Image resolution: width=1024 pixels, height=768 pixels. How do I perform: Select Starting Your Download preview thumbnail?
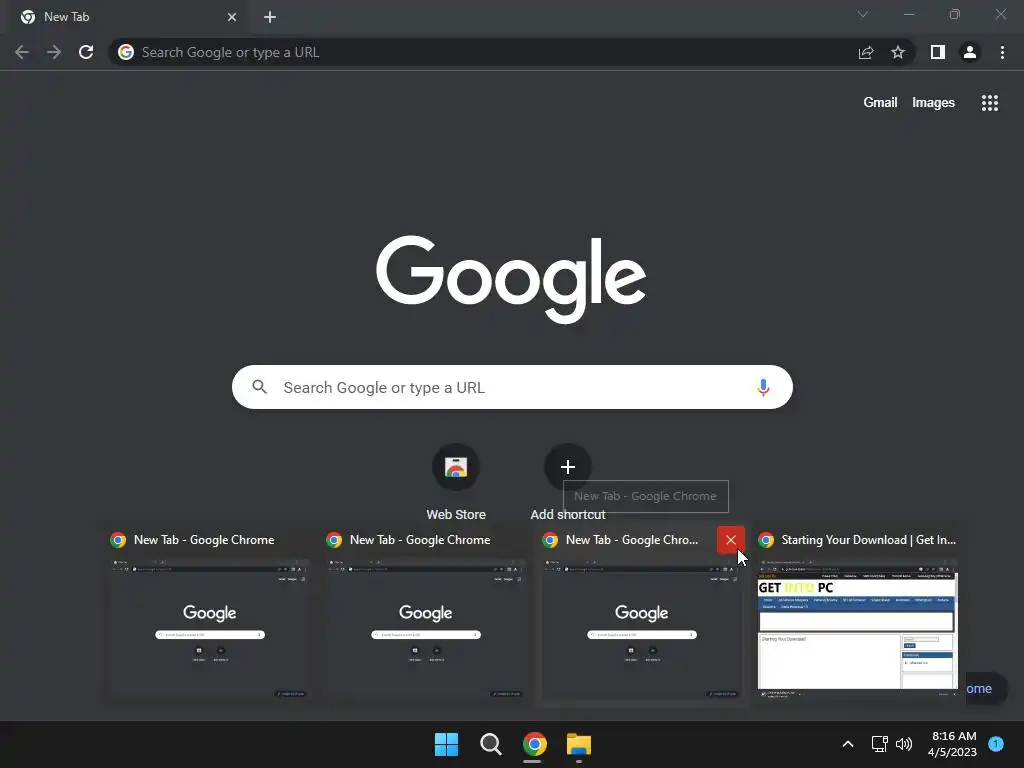click(857, 628)
